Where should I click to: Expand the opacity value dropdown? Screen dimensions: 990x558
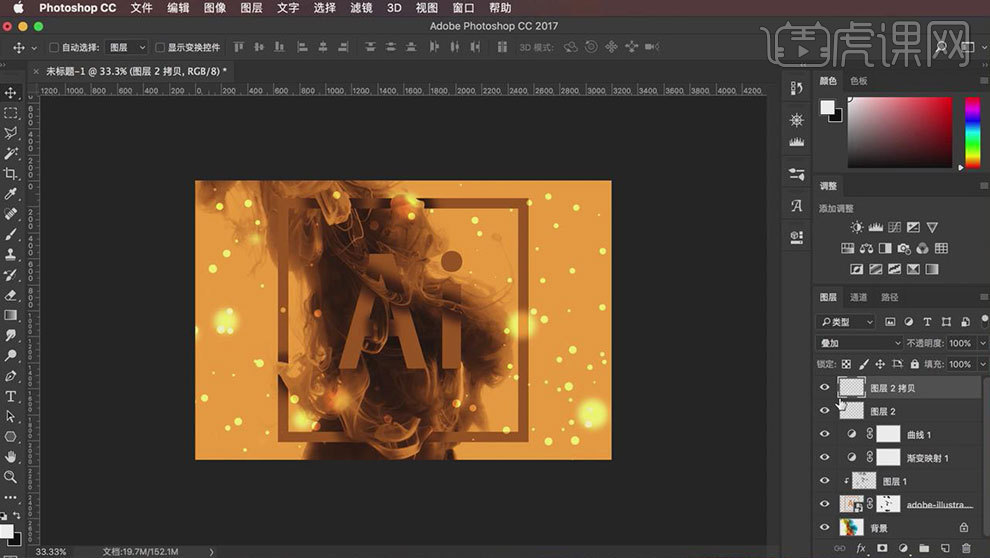coord(983,343)
